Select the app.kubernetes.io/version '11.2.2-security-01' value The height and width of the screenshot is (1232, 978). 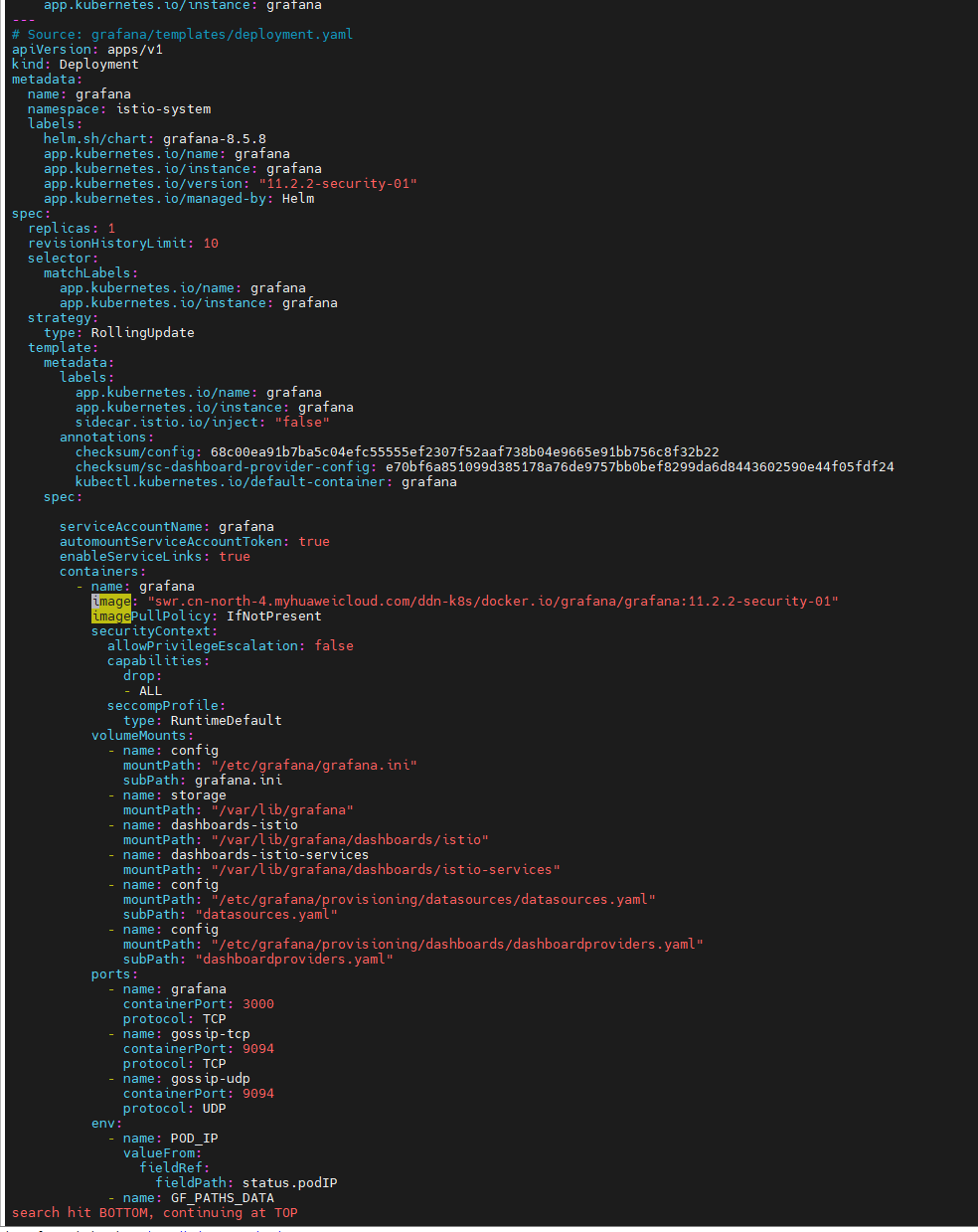338,183
